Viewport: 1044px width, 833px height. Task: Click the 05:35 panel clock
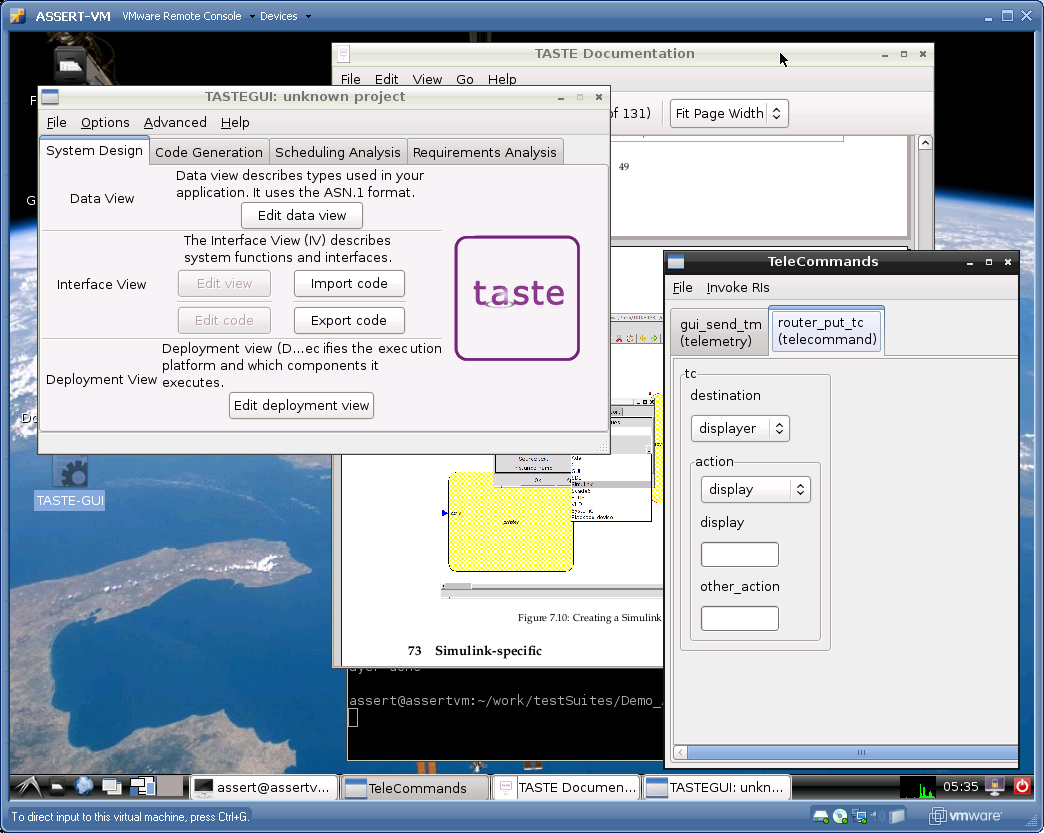coord(960,787)
